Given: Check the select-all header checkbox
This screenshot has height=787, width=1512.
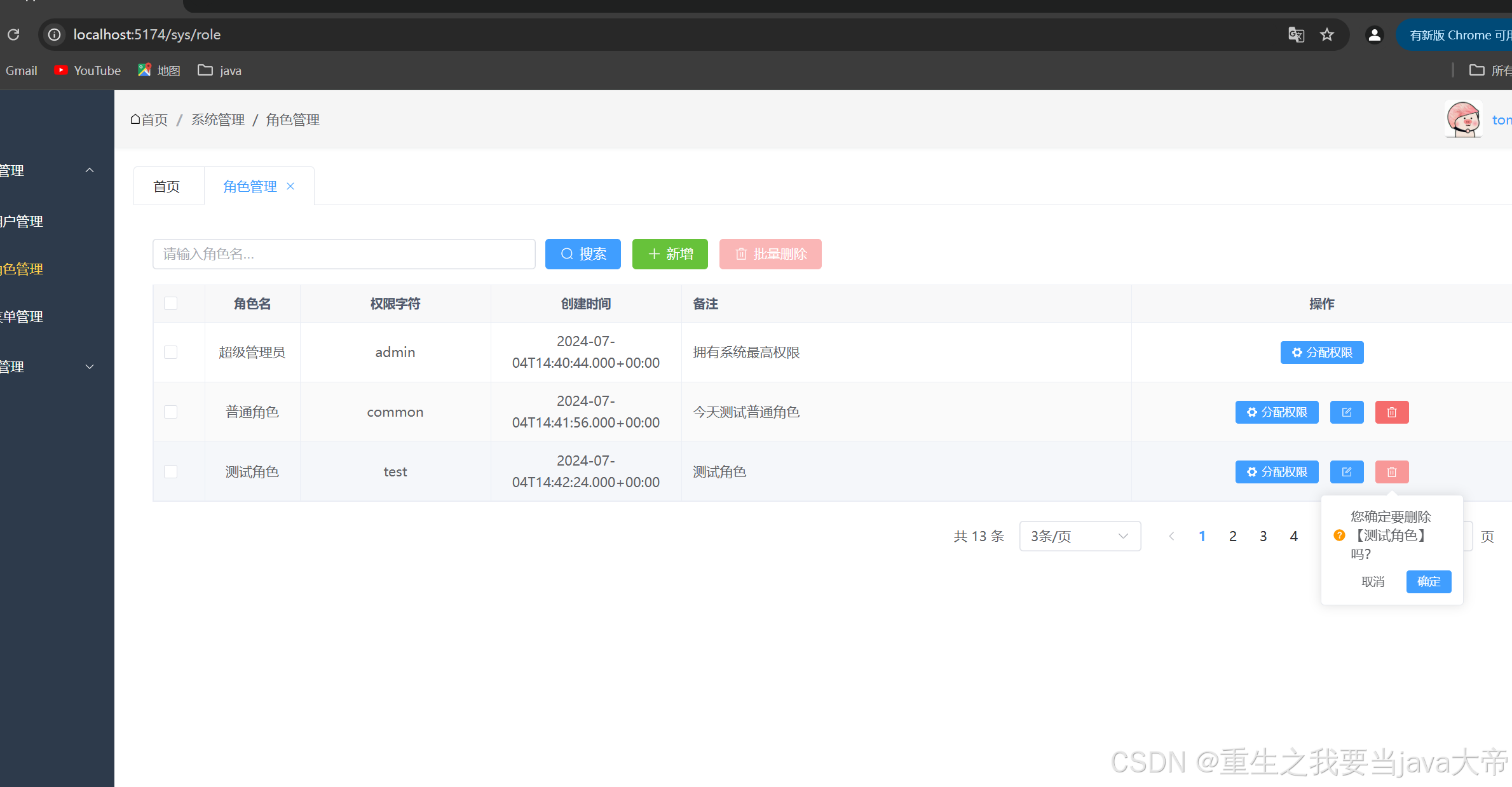Looking at the screenshot, I should pyautogui.click(x=170, y=304).
